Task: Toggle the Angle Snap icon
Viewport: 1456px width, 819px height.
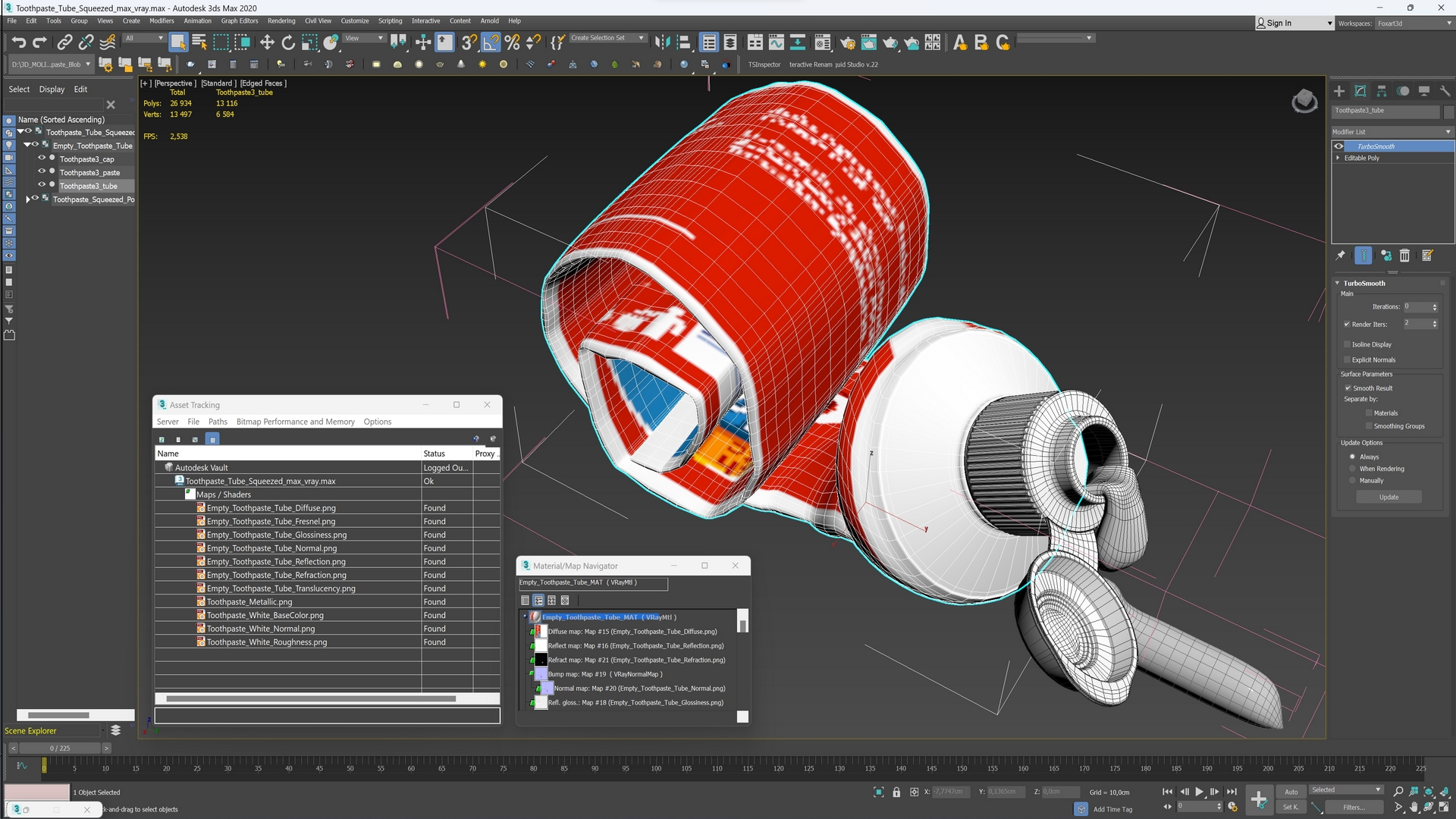Action: pyautogui.click(x=491, y=42)
